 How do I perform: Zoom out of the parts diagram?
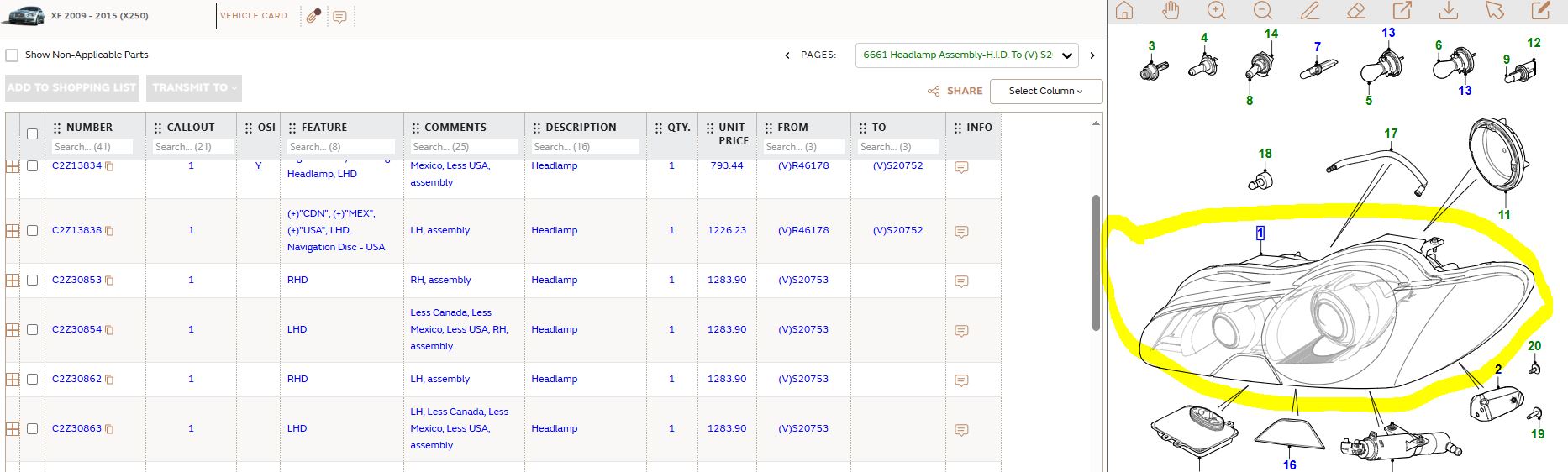(1263, 11)
